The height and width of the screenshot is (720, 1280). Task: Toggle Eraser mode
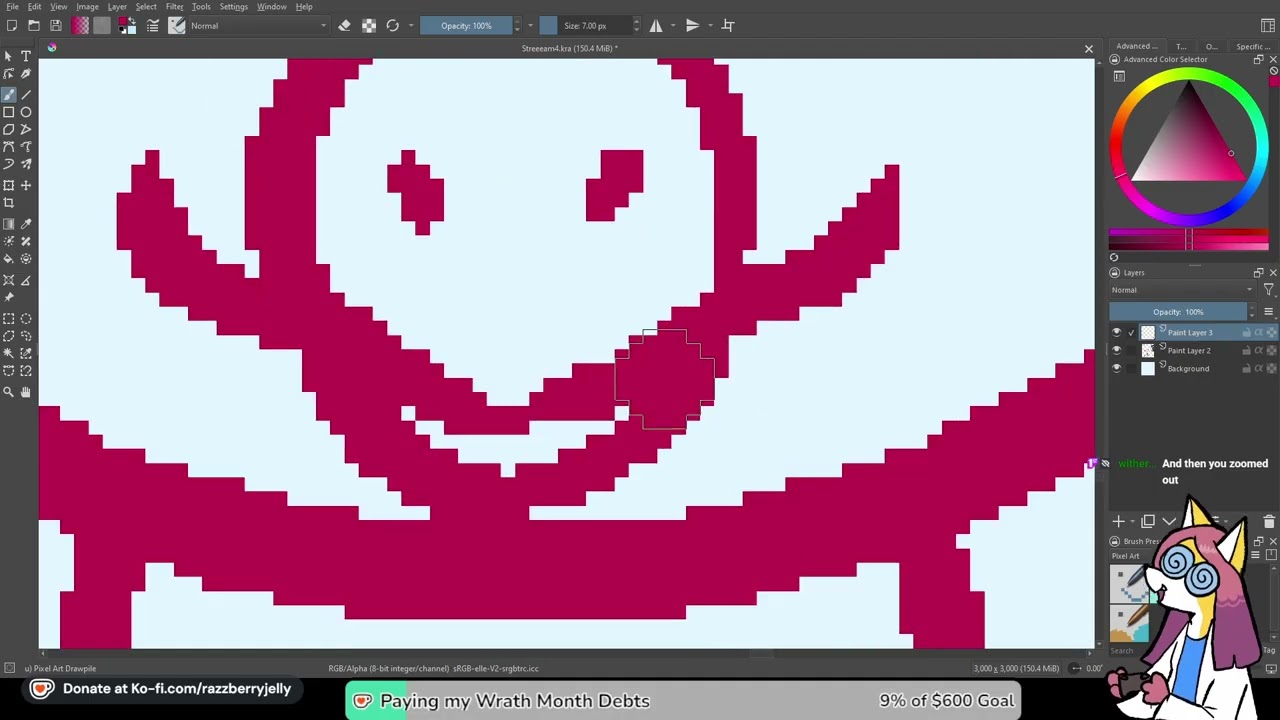pos(345,25)
